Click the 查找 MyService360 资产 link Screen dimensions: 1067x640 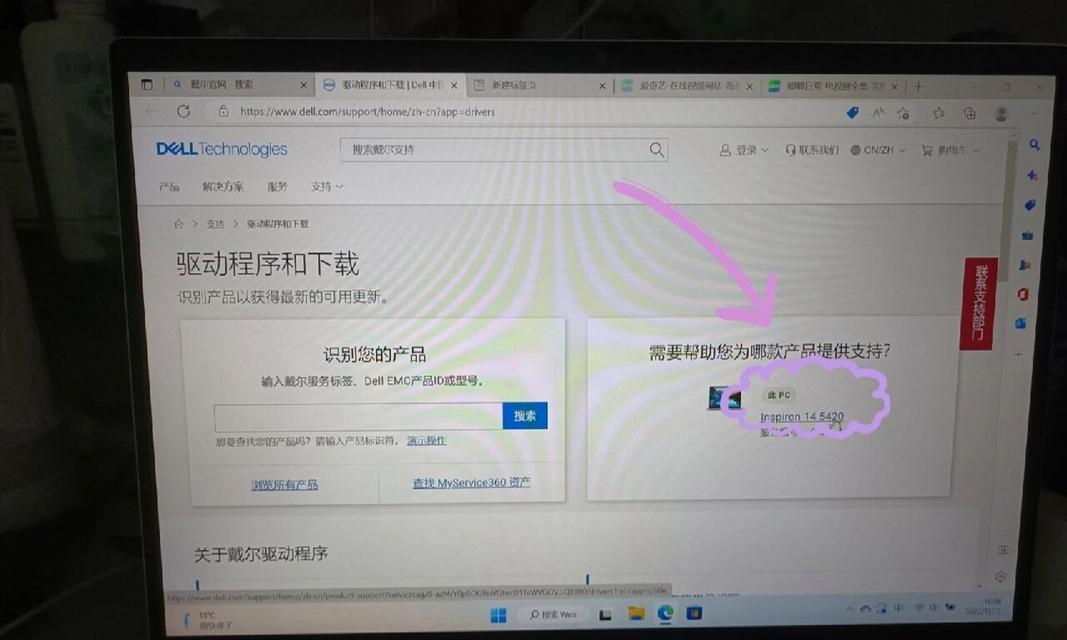coord(471,483)
